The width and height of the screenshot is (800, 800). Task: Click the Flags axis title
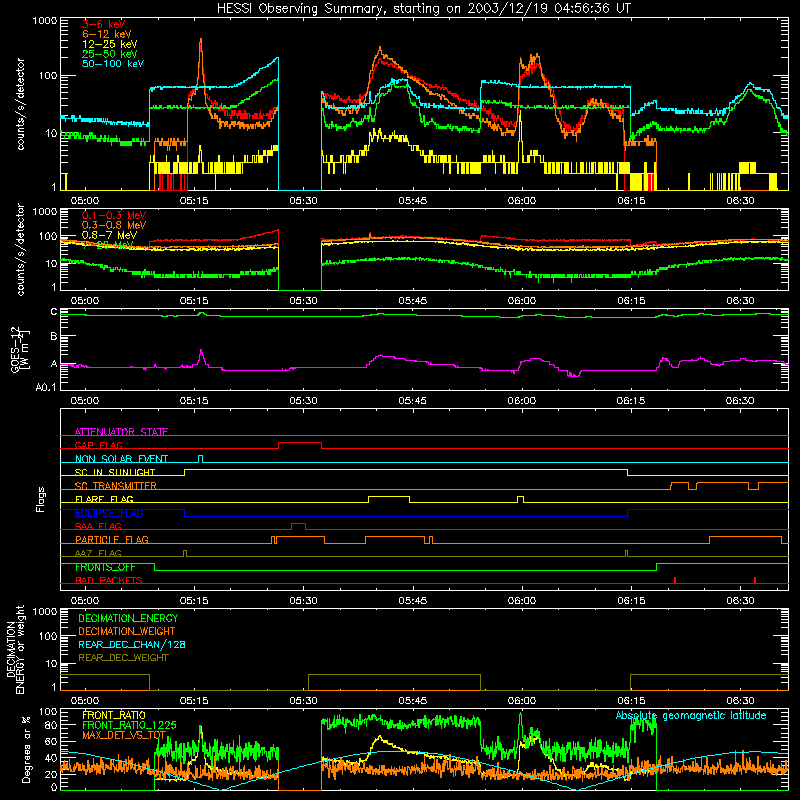click(40, 499)
